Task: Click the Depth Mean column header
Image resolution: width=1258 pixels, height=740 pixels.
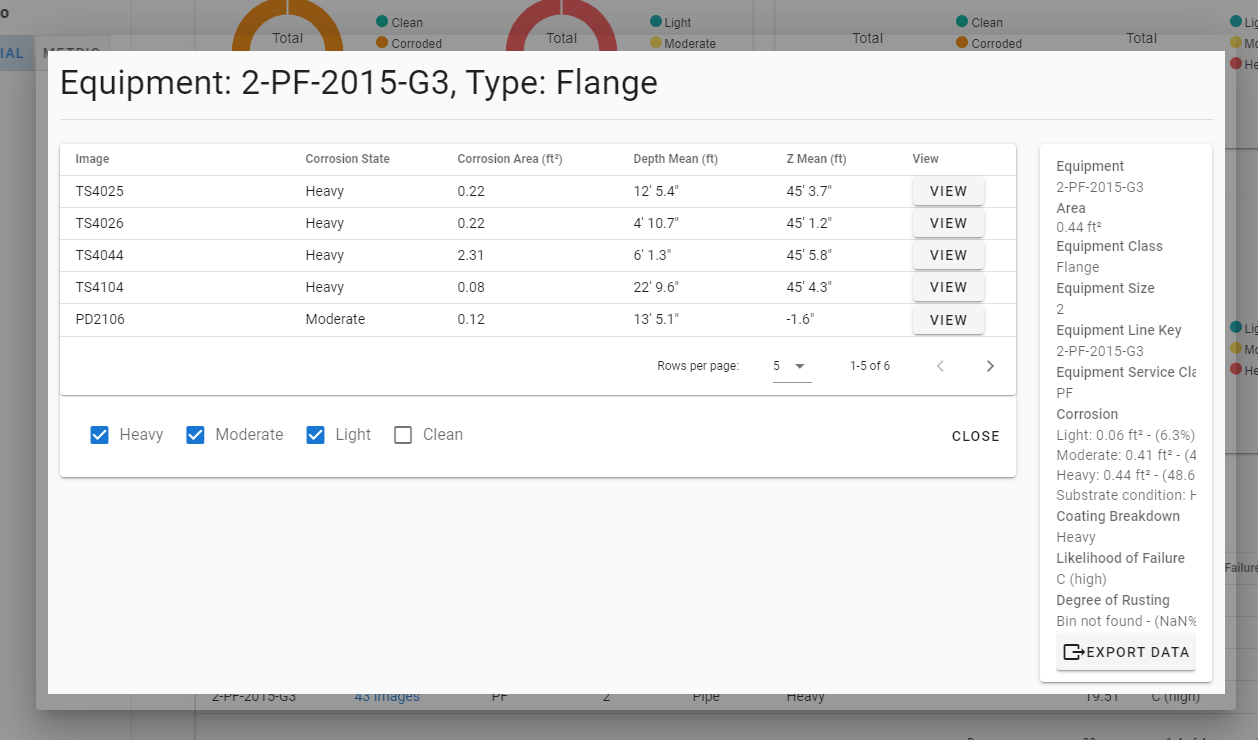Action: coord(675,159)
